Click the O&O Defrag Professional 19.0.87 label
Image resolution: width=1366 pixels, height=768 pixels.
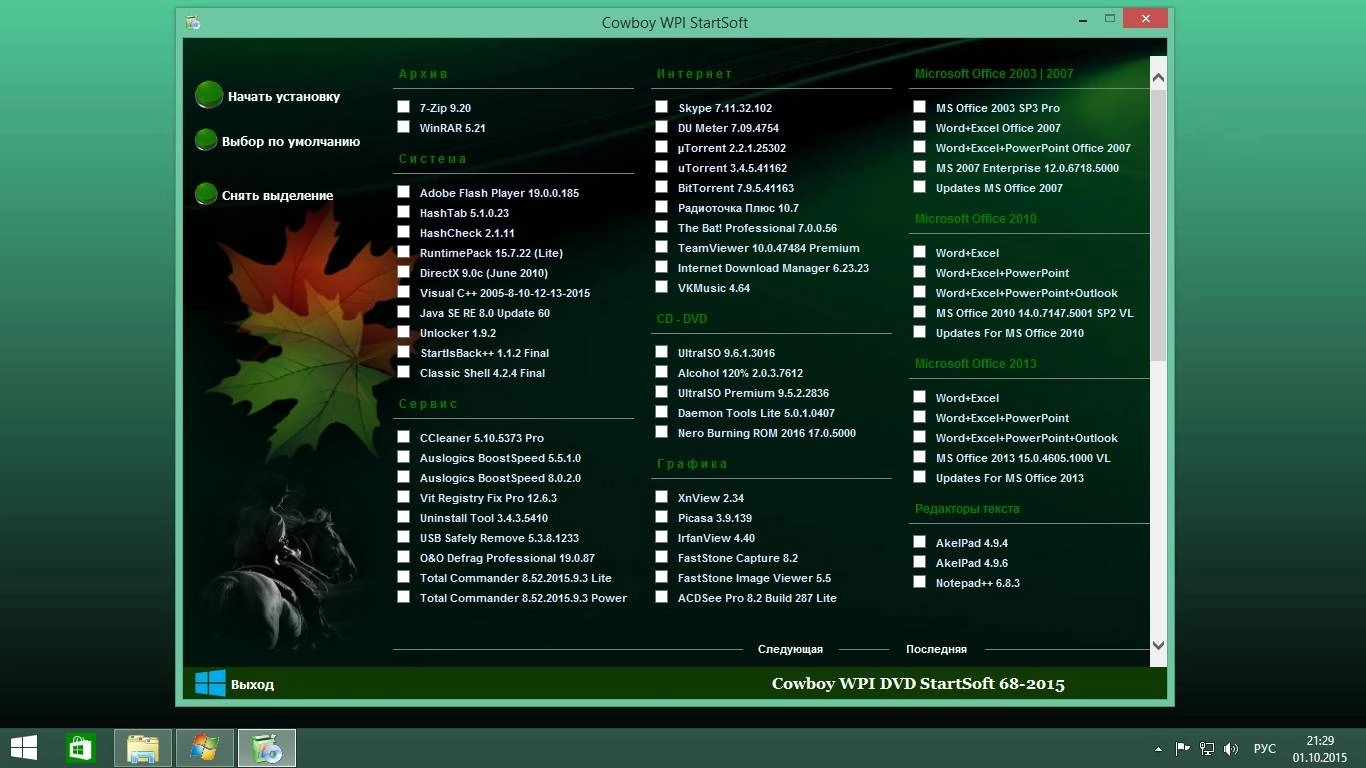tap(507, 558)
